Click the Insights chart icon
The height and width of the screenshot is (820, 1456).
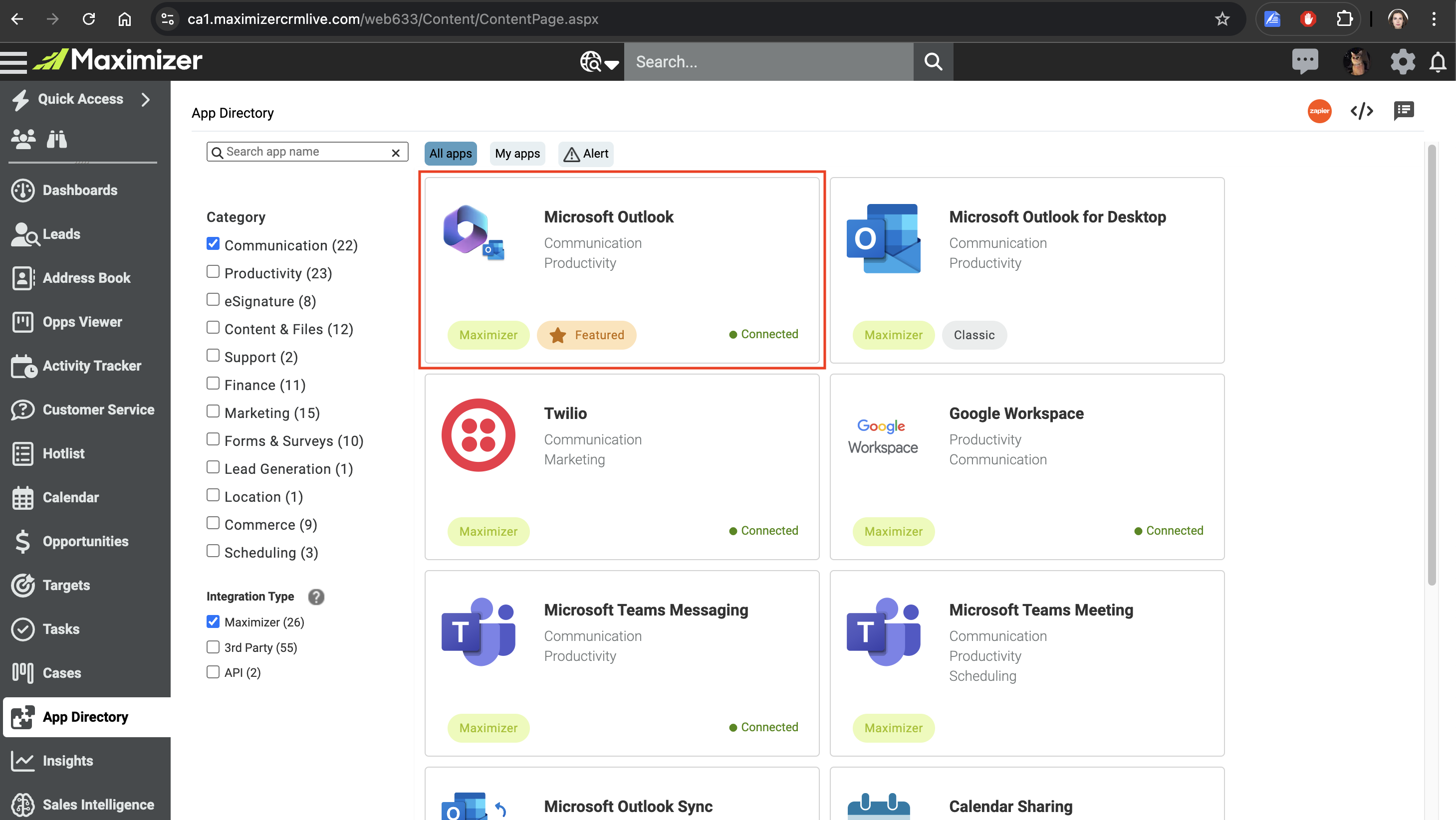tap(22, 761)
